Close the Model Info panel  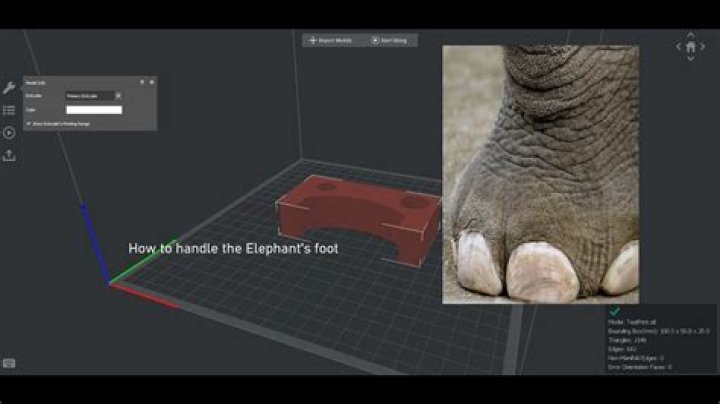pos(151,82)
